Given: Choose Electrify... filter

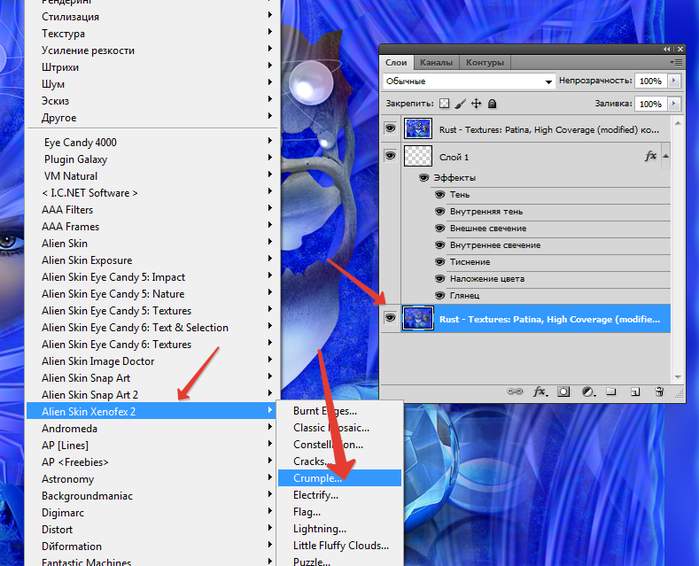Looking at the screenshot, I should tap(340, 495).
